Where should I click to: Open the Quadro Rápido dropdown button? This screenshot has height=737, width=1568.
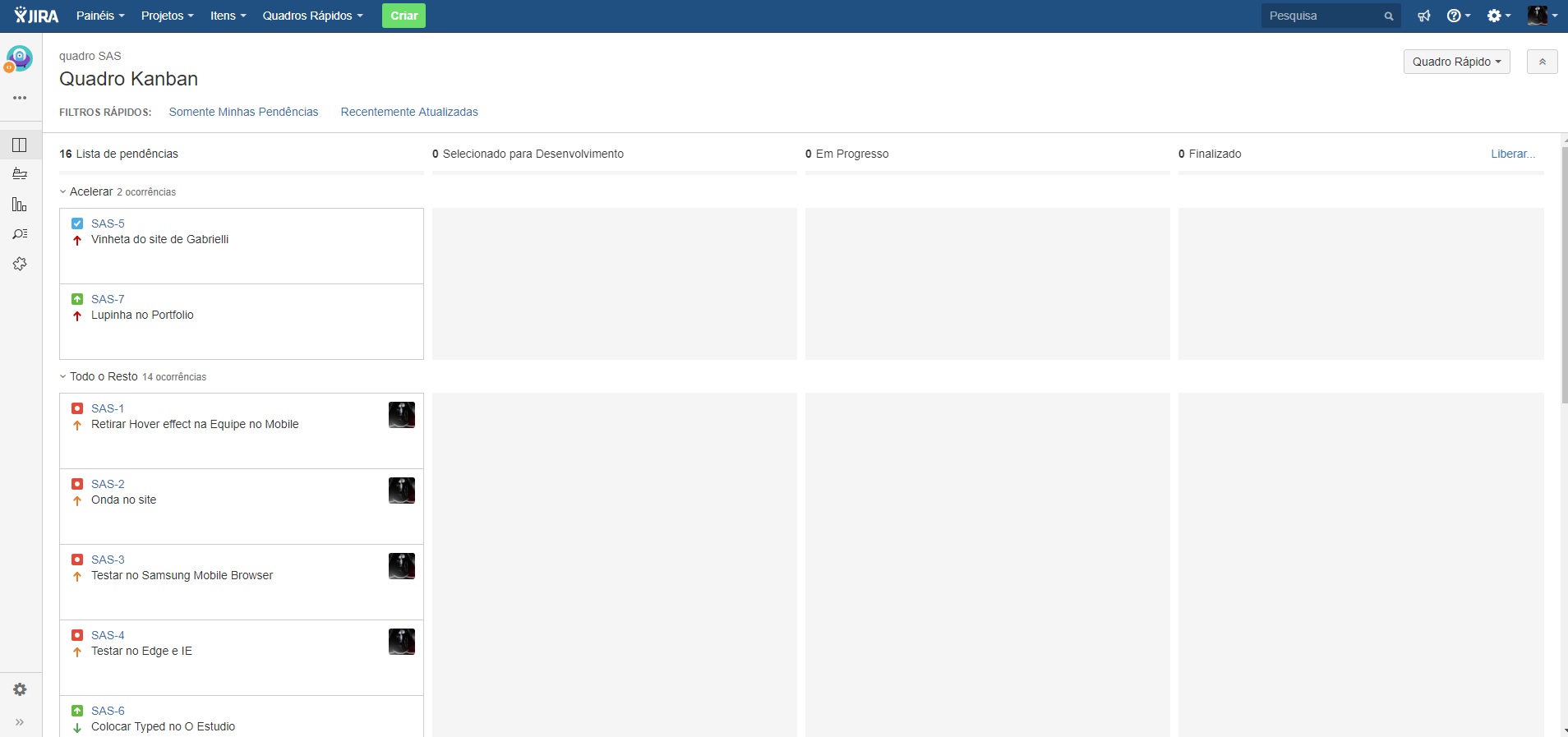pos(1456,62)
